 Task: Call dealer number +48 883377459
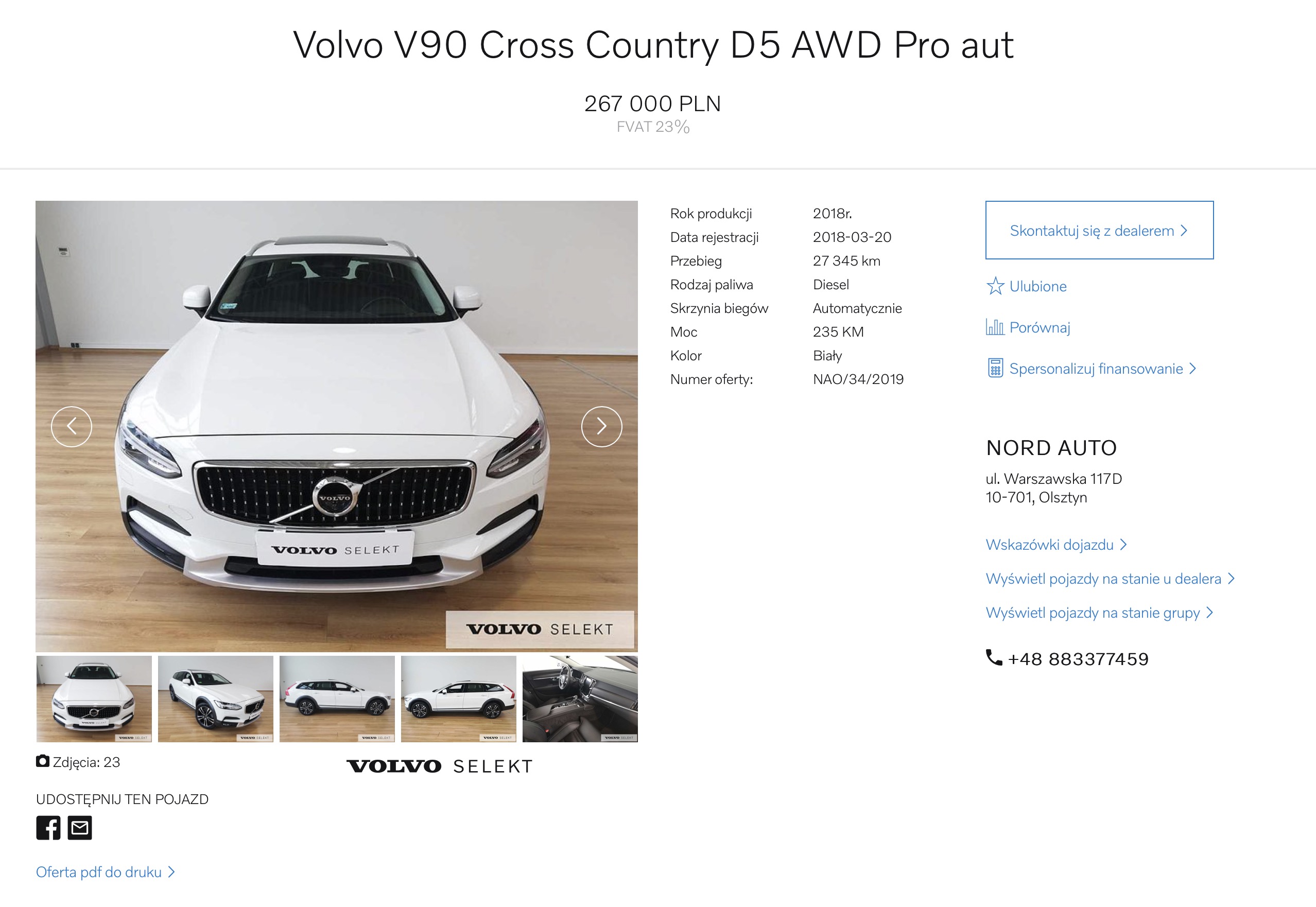[x=1078, y=659]
